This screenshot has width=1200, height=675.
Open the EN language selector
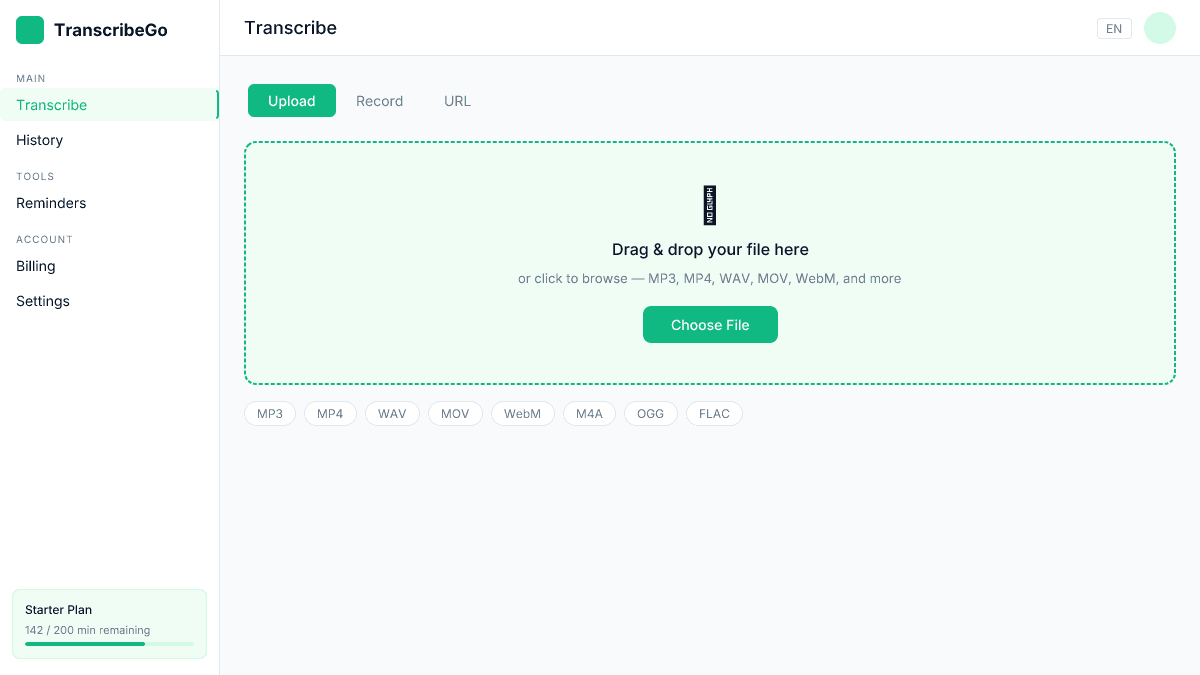(x=1114, y=28)
